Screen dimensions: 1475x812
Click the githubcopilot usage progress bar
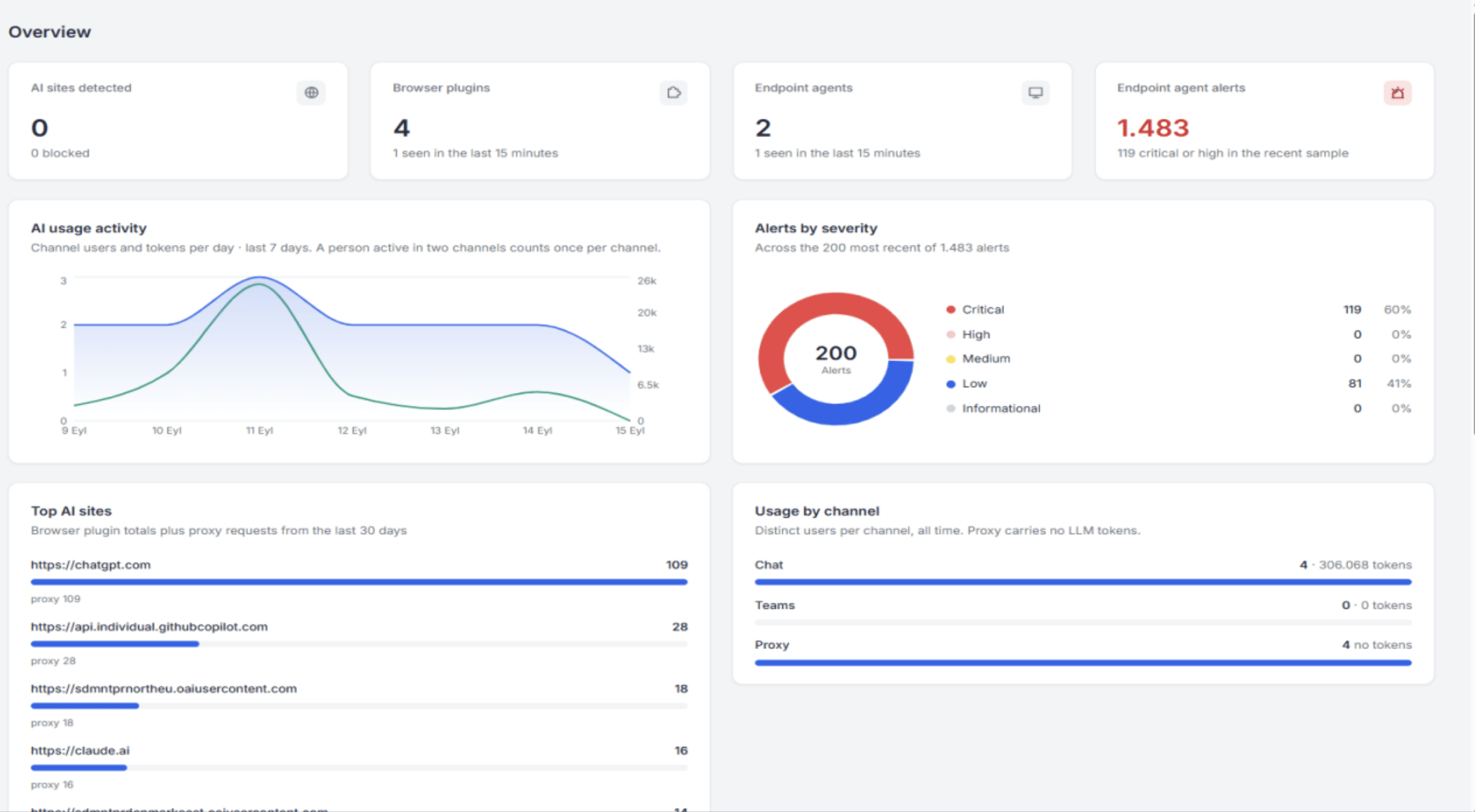[359, 644]
